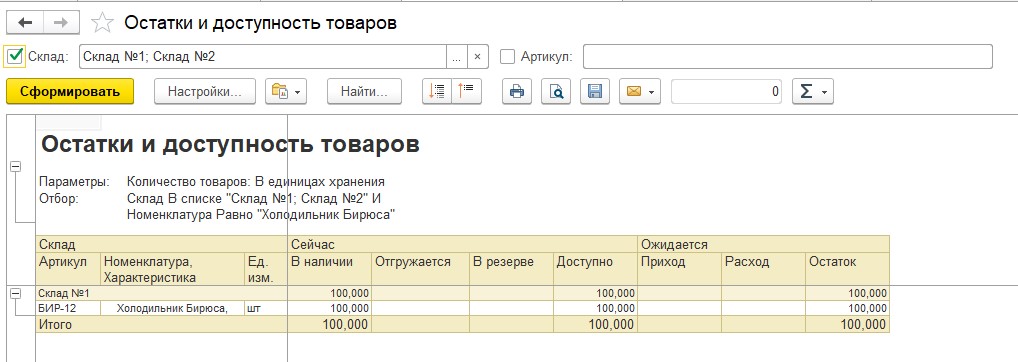Add report to favorites with star icon

pyautogui.click(x=102, y=23)
